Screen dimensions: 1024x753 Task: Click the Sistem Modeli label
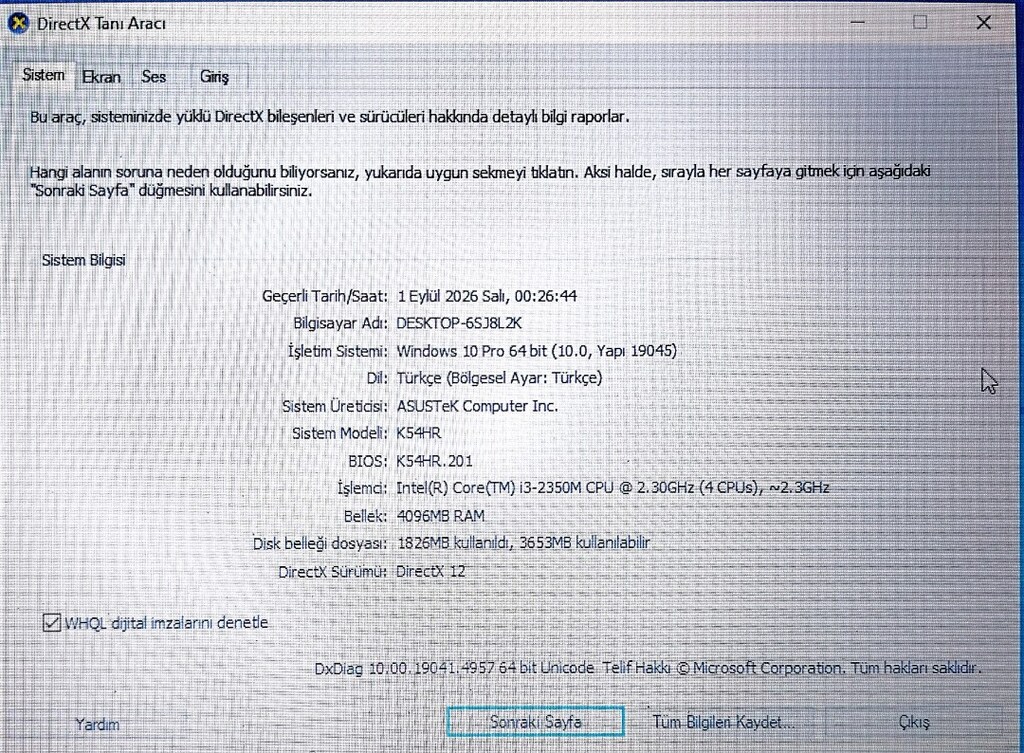340,433
